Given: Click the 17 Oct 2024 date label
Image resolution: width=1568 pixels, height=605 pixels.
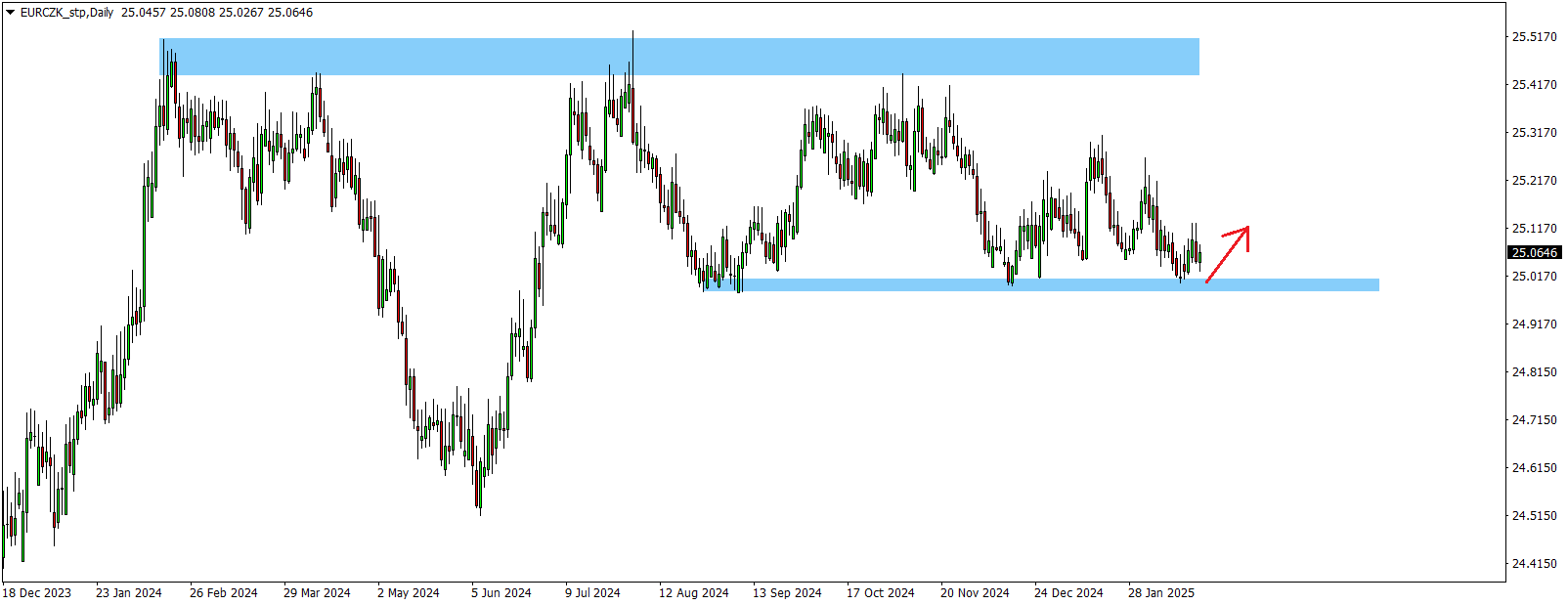Looking at the screenshot, I should pos(881,593).
